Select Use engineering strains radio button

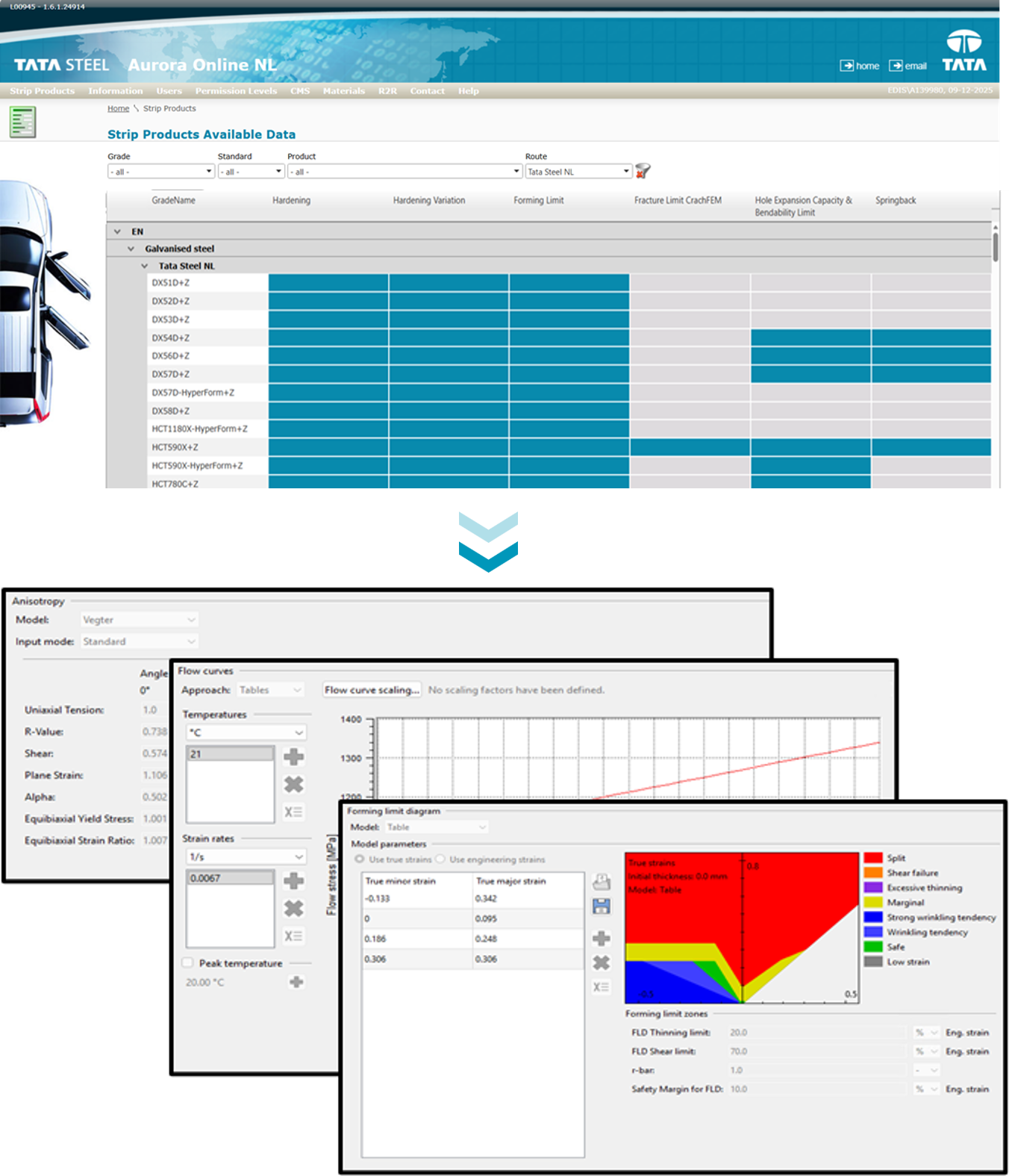(x=440, y=859)
